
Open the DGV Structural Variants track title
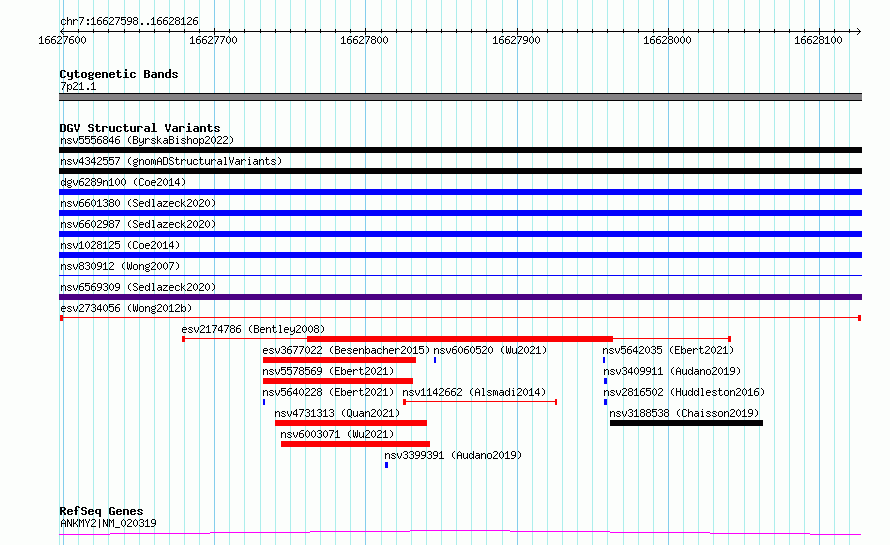[140, 128]
